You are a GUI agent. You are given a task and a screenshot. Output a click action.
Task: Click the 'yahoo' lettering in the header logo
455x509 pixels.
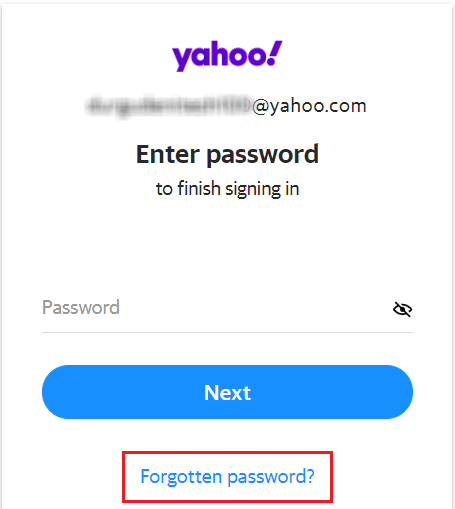click(x=219, y=58)
